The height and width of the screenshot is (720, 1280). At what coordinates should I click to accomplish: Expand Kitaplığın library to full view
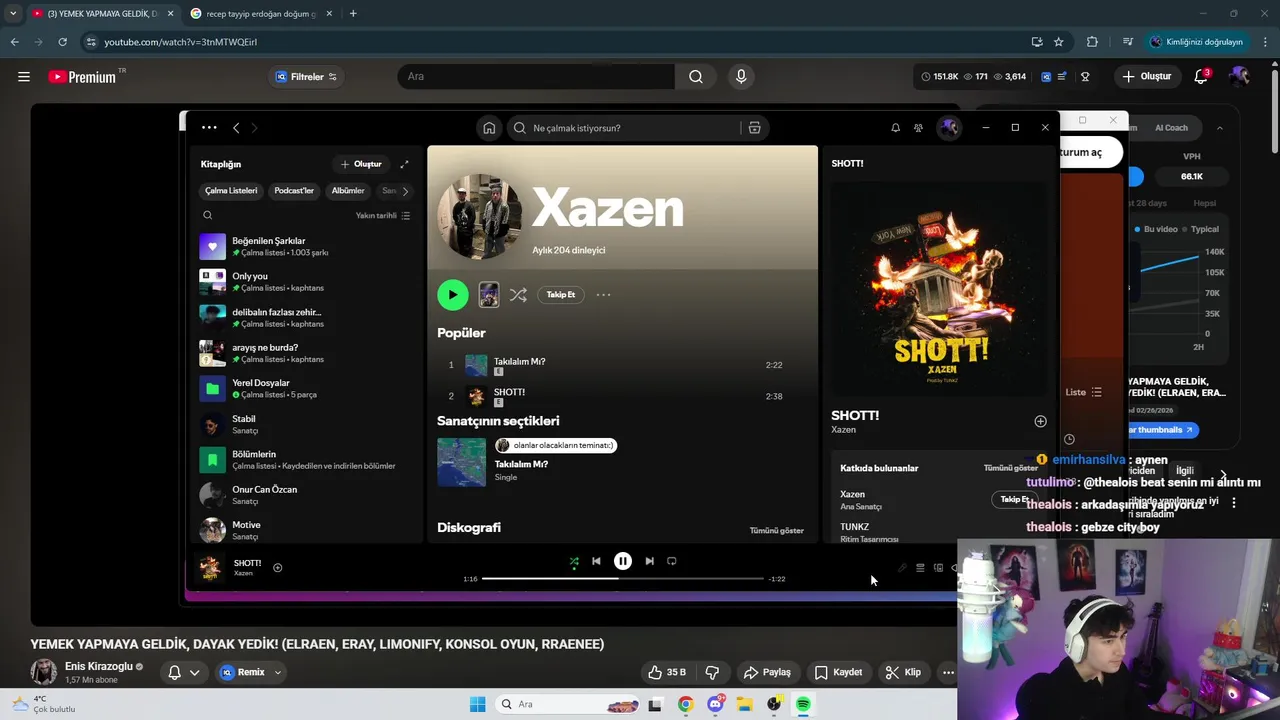404,164
